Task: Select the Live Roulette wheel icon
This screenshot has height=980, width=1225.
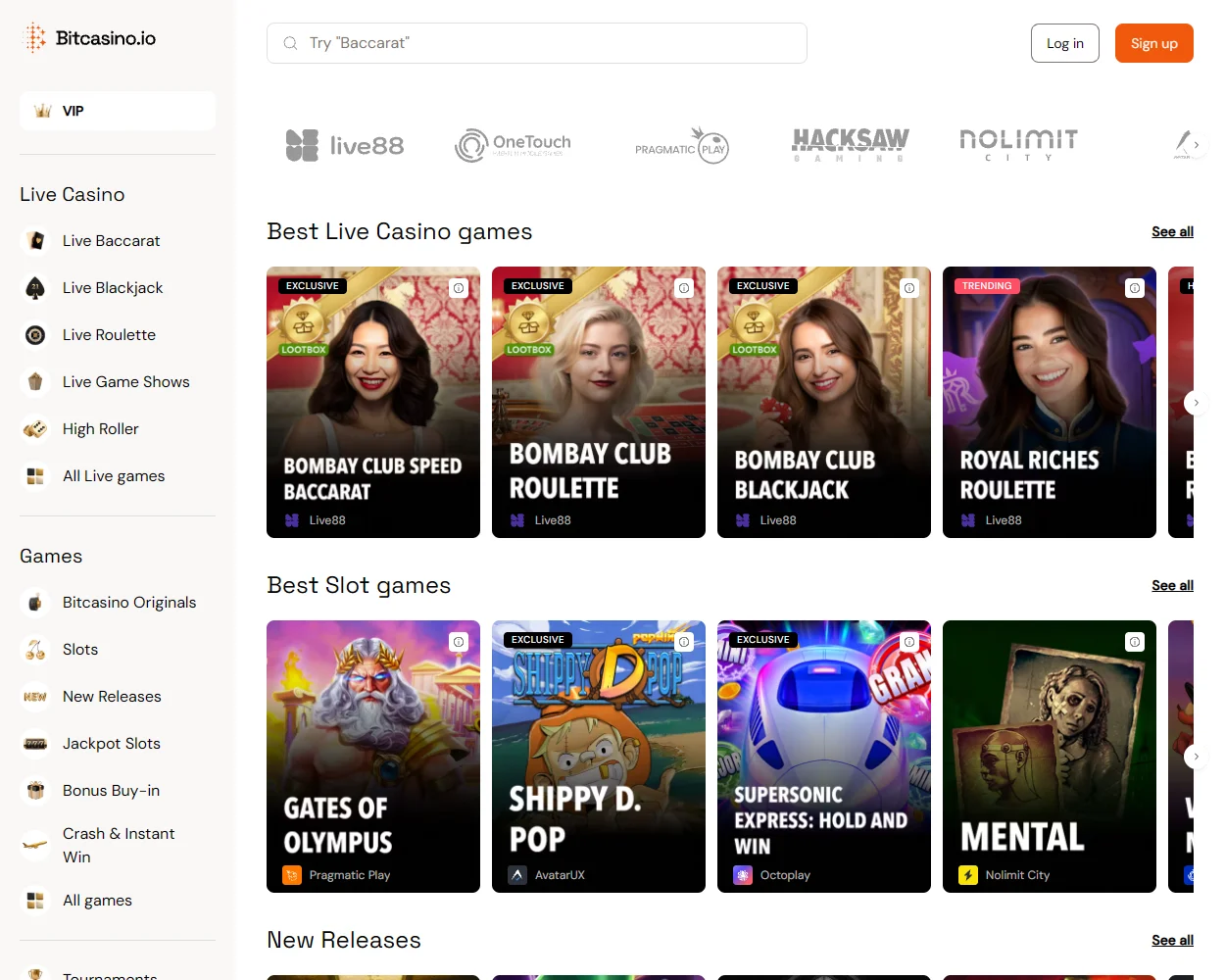Action: 35,334
